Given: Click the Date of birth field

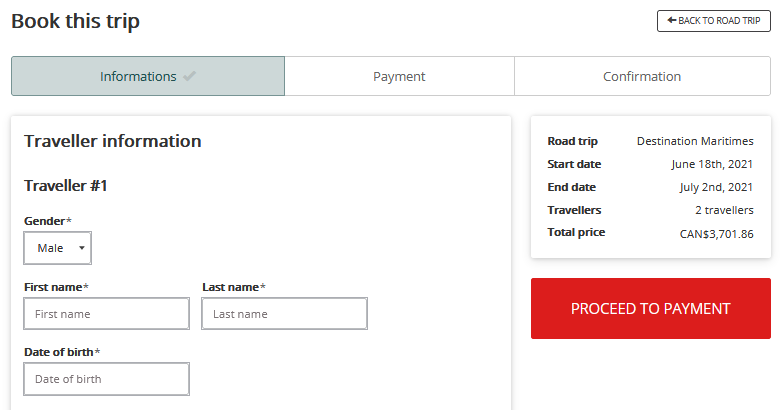Looking at the screenshot, I should [106, 379].
